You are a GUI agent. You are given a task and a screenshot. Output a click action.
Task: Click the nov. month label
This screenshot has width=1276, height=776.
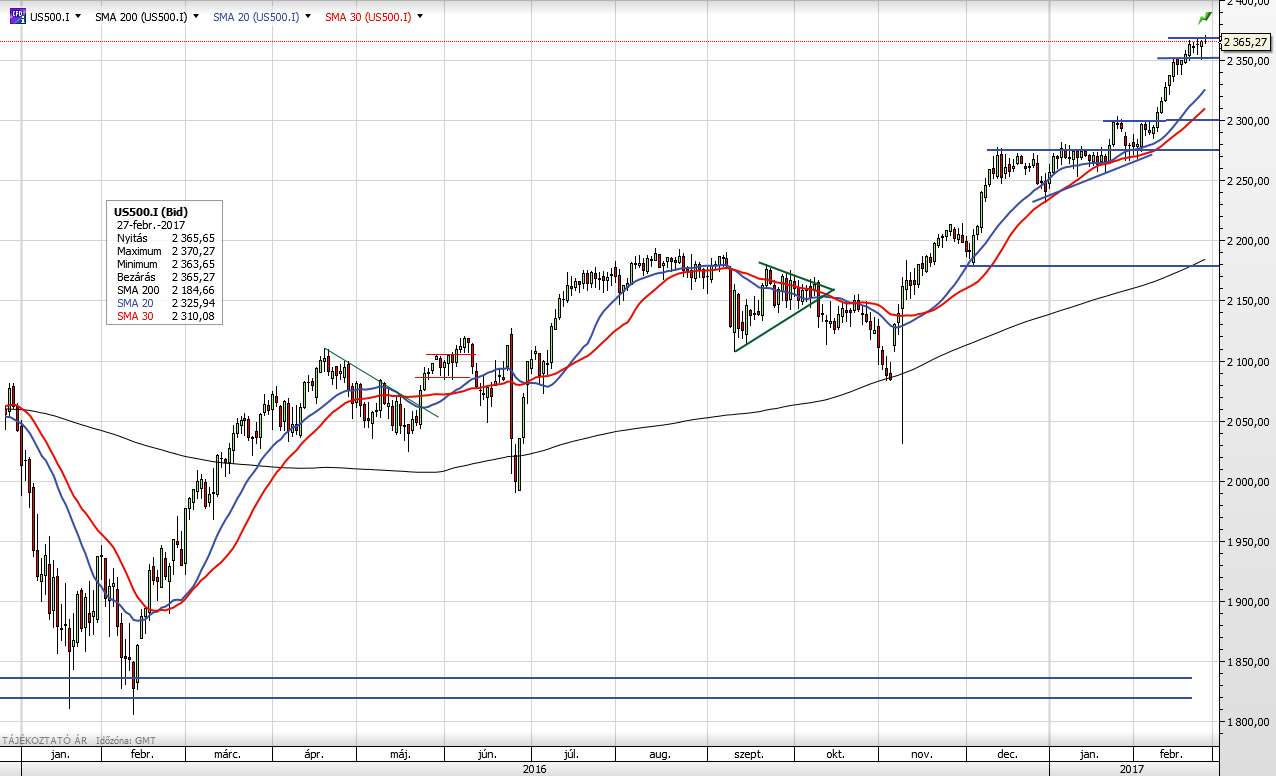coord(922,754)
